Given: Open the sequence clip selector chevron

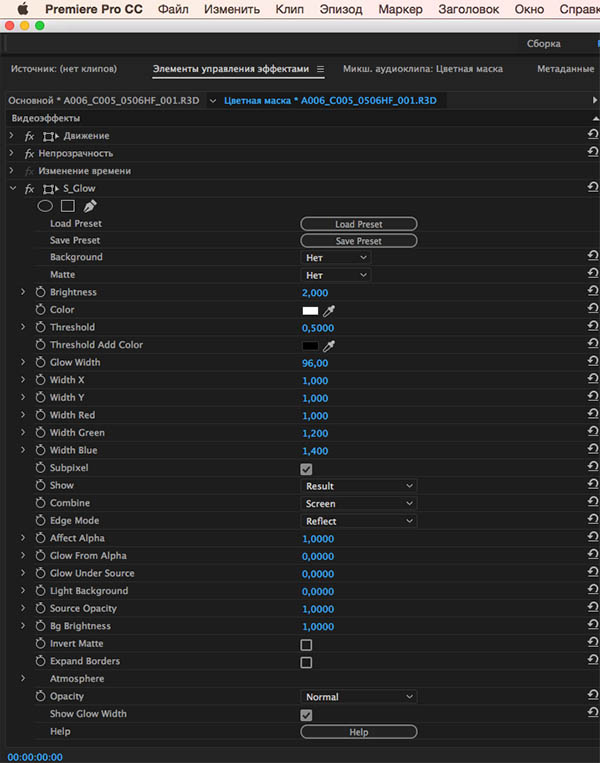Looking at the screenshot, I should (213, 101).
